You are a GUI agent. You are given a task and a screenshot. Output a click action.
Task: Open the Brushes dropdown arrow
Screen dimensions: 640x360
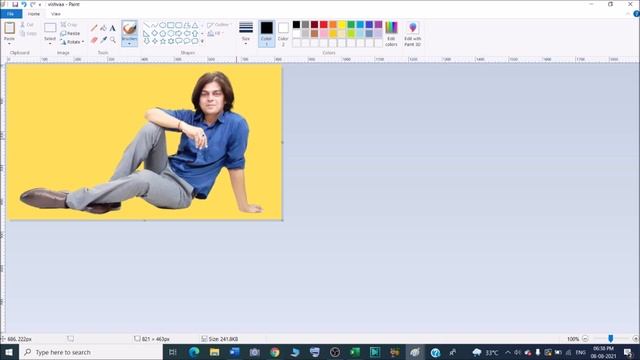point(129,44)
